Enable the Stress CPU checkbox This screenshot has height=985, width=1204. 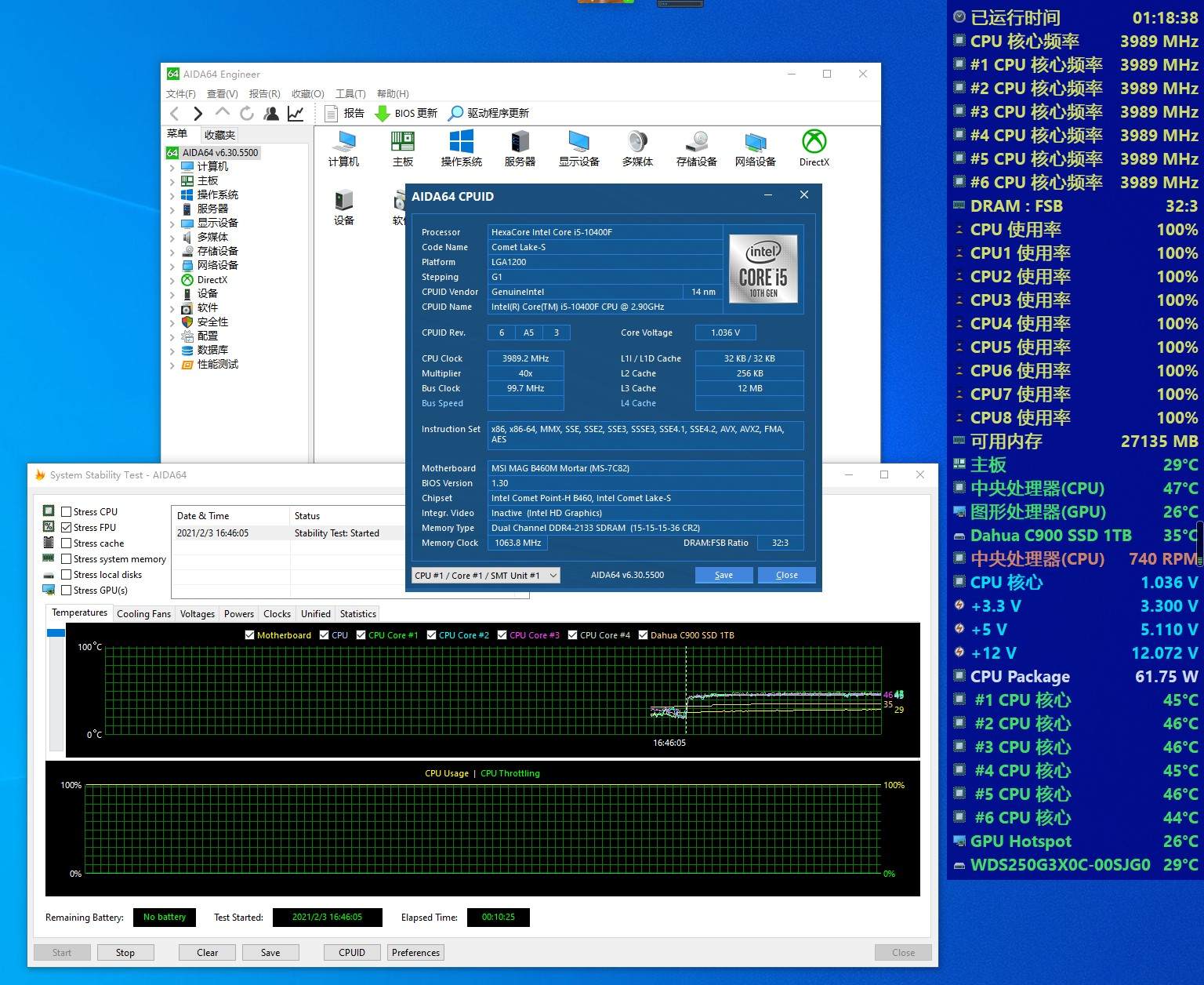coord(67,512)
